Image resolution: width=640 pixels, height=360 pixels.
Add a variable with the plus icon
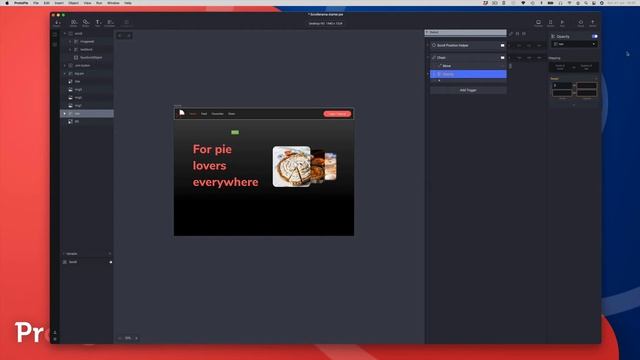(110, 254)
